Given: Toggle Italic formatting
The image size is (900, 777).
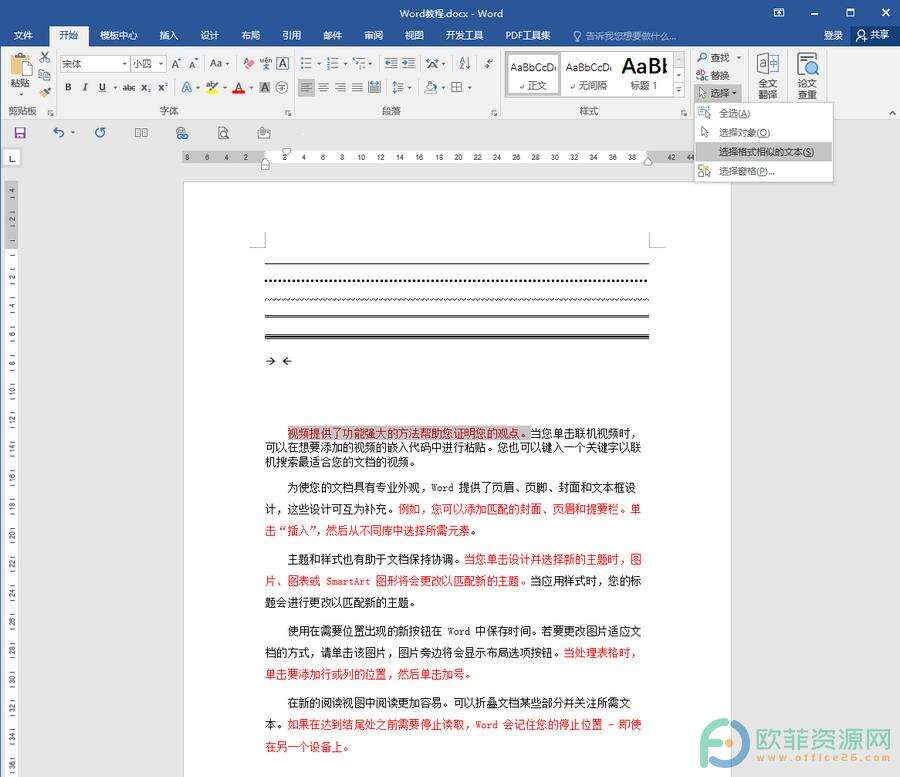Looking at the screenshot, I should pos(85,87).
